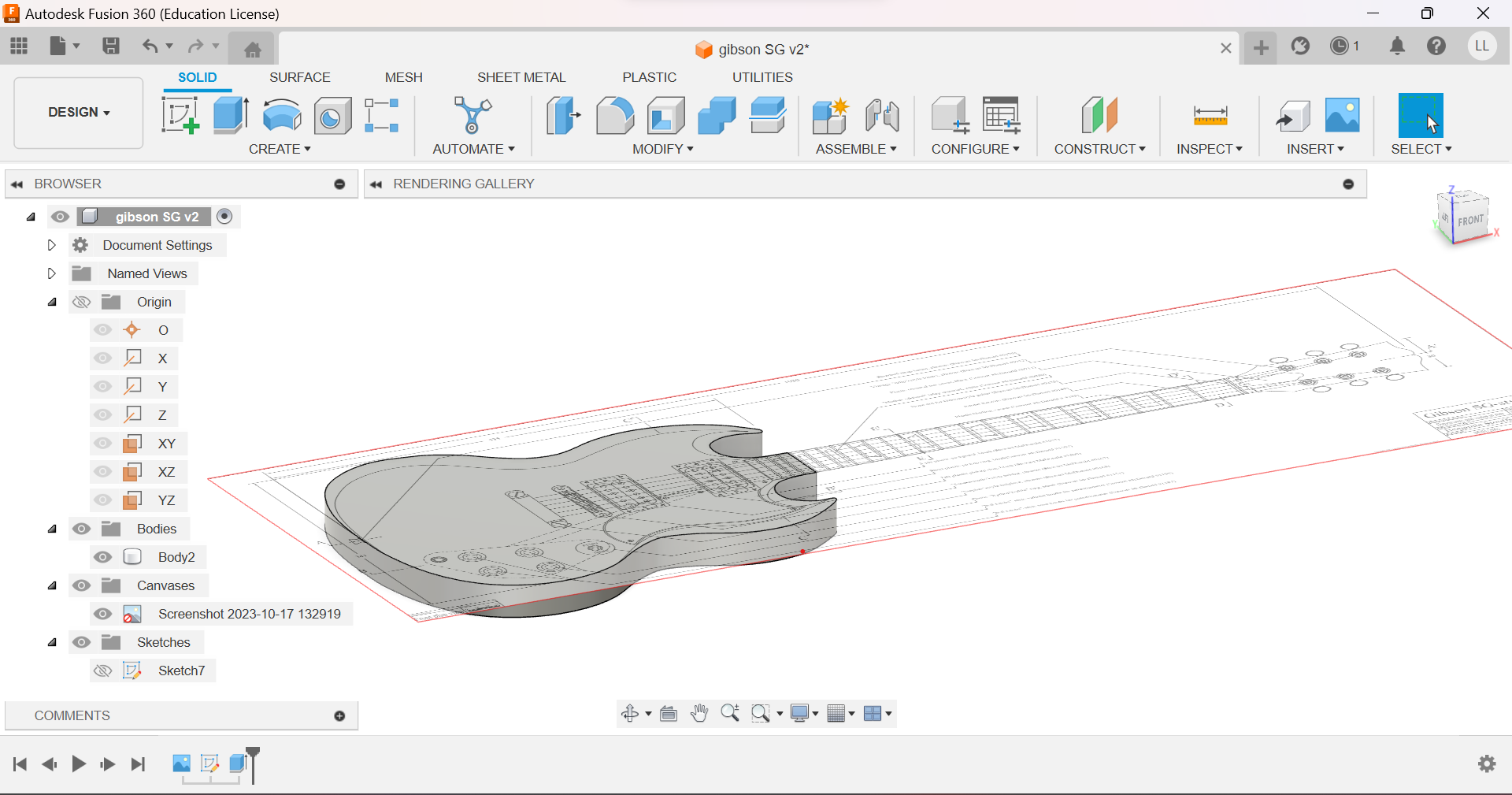
Task: Select the Configure Model icon
Action: pyautogui.click(x=950, y=115)
